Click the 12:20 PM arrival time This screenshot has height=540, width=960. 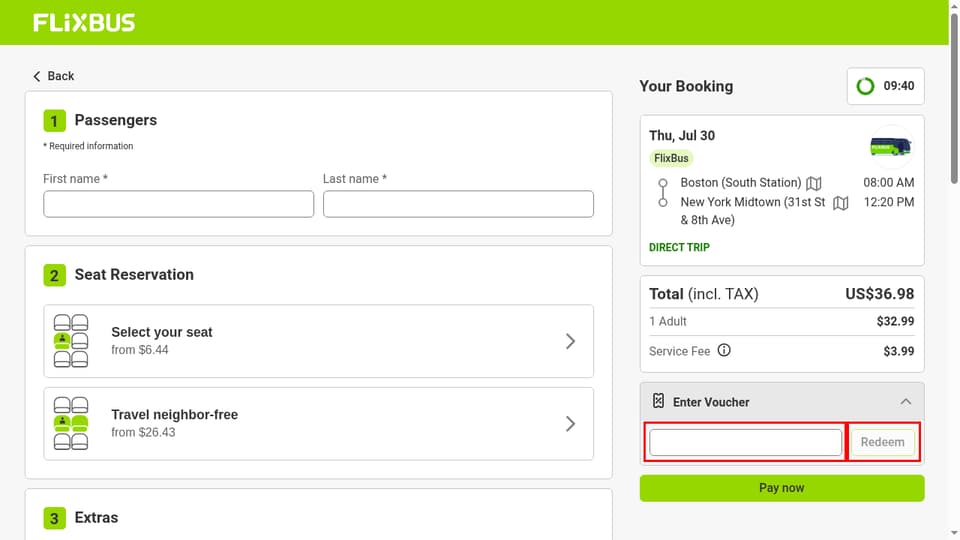pyautogui.click(x=889, y=202)
